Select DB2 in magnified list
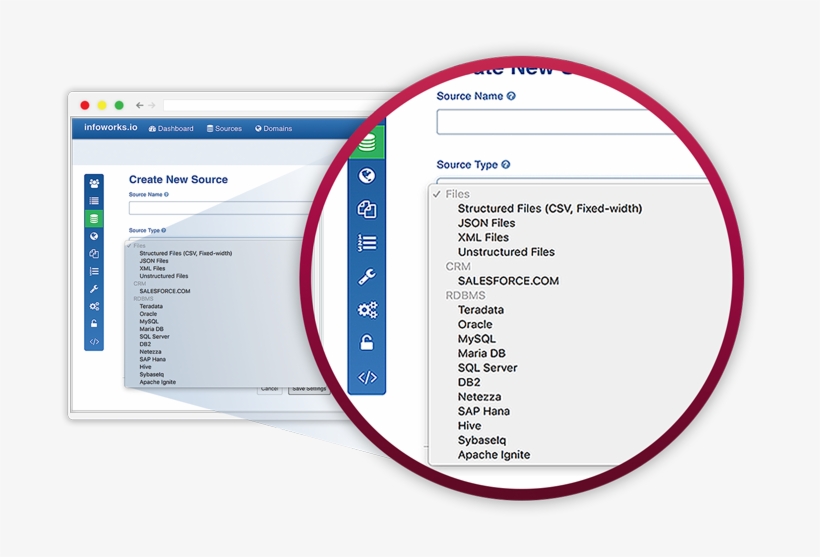The height and width of the screenshot is (557, 820). point(469,382)
